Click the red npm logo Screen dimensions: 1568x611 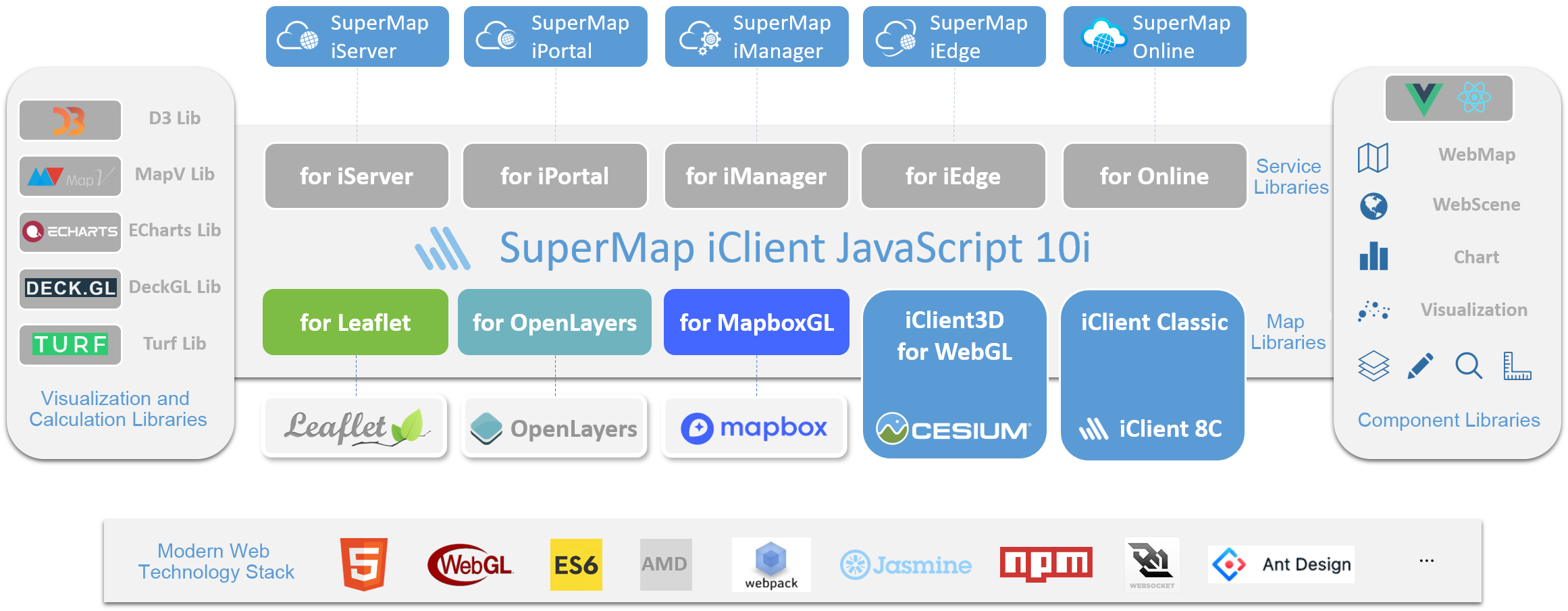[1045, 564]
